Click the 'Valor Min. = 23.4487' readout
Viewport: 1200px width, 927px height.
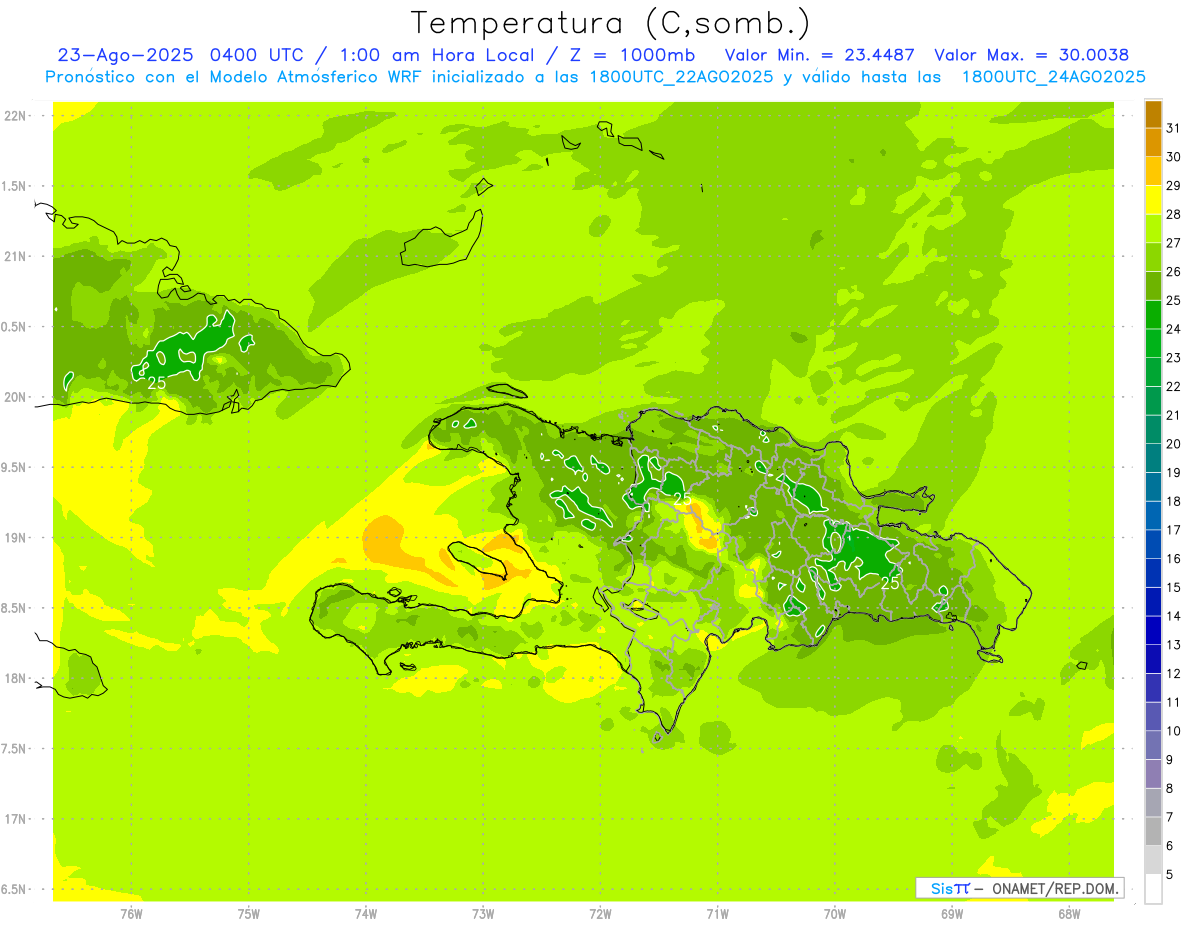[819, 55]
